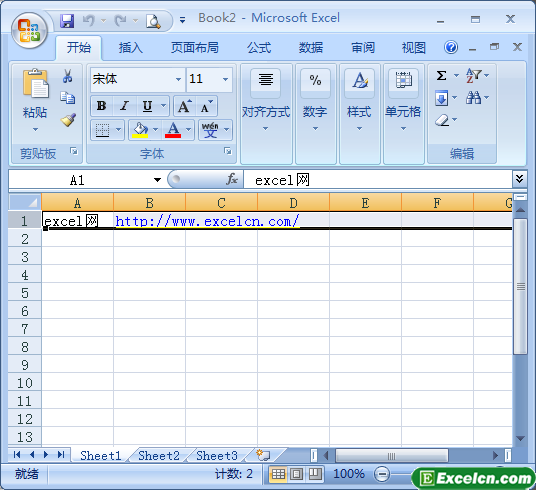The width and height of the screenshot is (536, 490).
Task: Click the Insert Function fx button
Action: pos(232,179)
